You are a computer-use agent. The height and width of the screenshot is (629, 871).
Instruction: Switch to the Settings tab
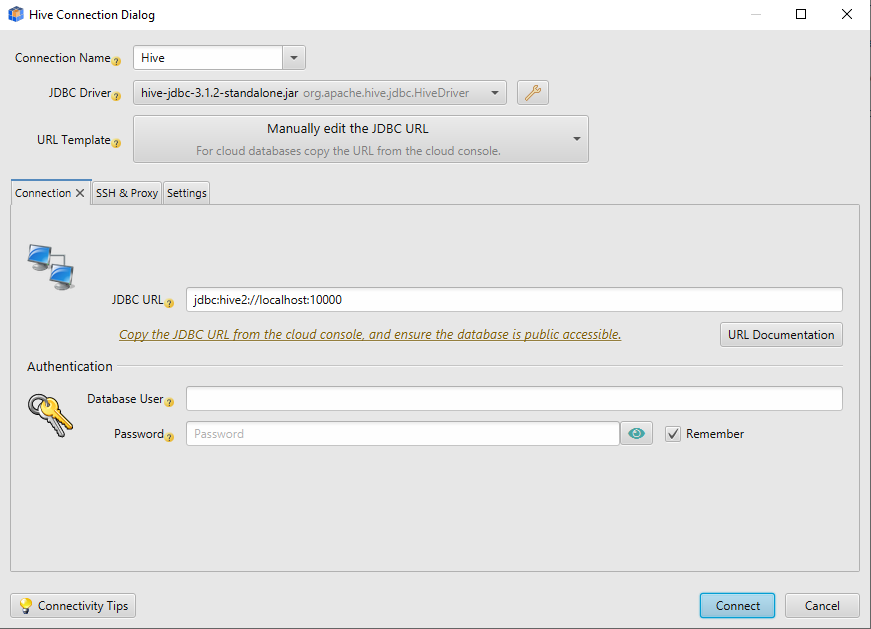[186, 192]
